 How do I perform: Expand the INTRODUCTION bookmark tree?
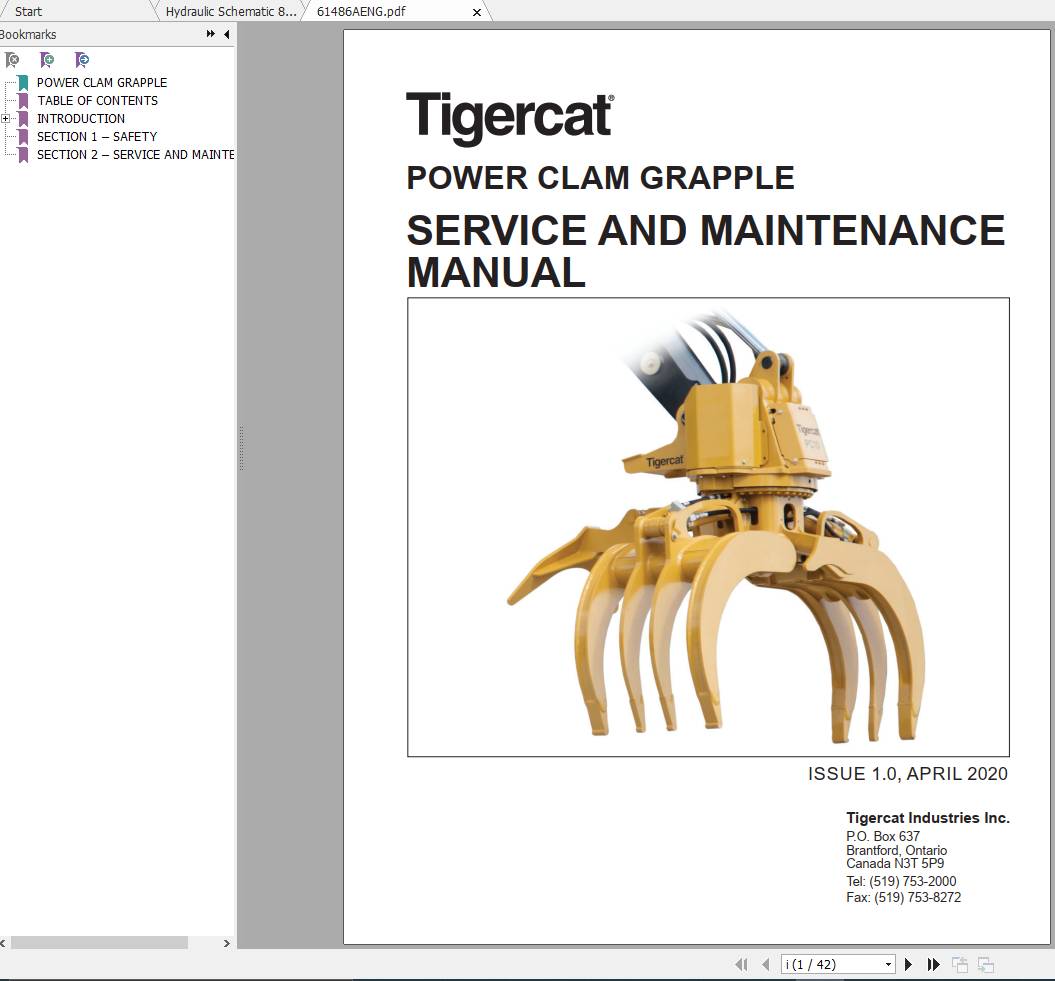pos(6,118)
